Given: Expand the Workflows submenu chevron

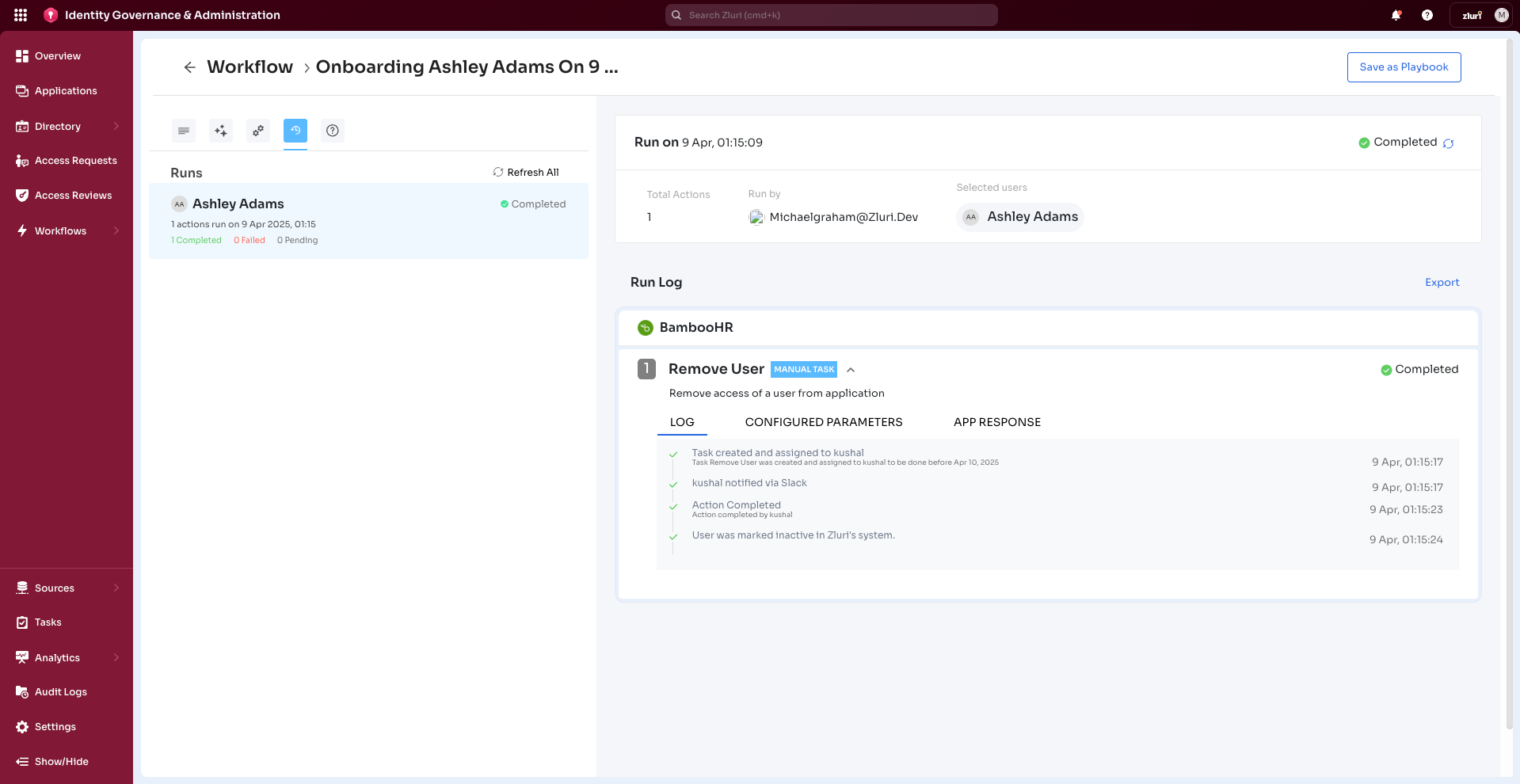Looking at the screenshot, I should pyautogui.click(x=116, y=230).
